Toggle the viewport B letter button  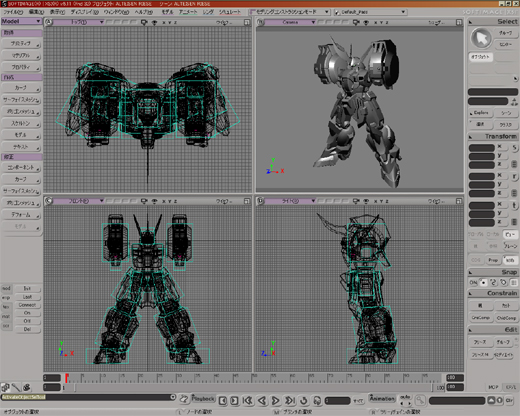tap(261, 22)
